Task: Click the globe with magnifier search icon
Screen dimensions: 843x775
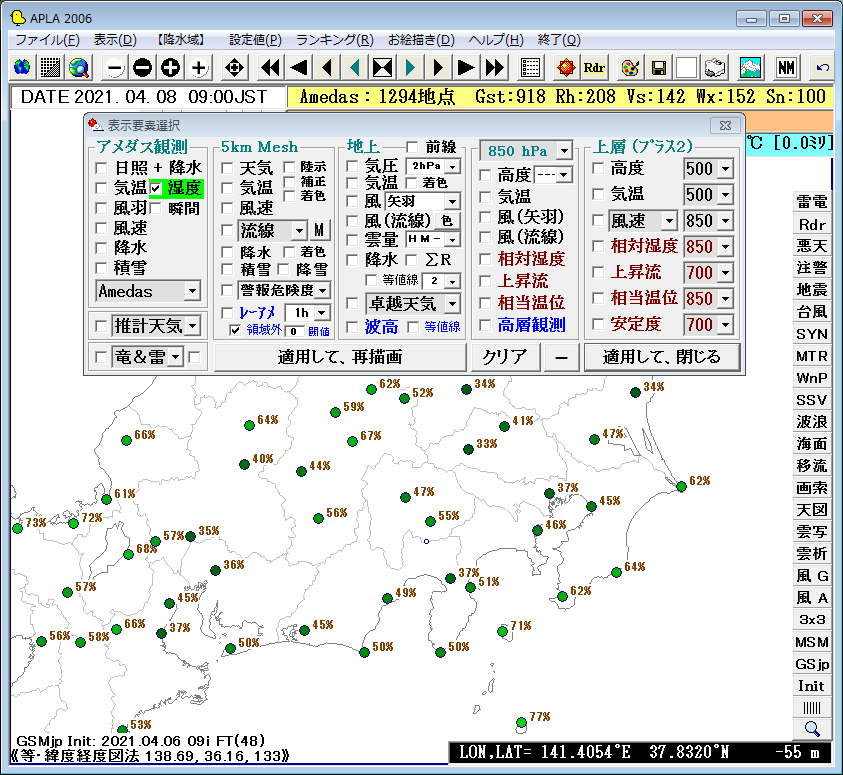Action: [79, 68]
